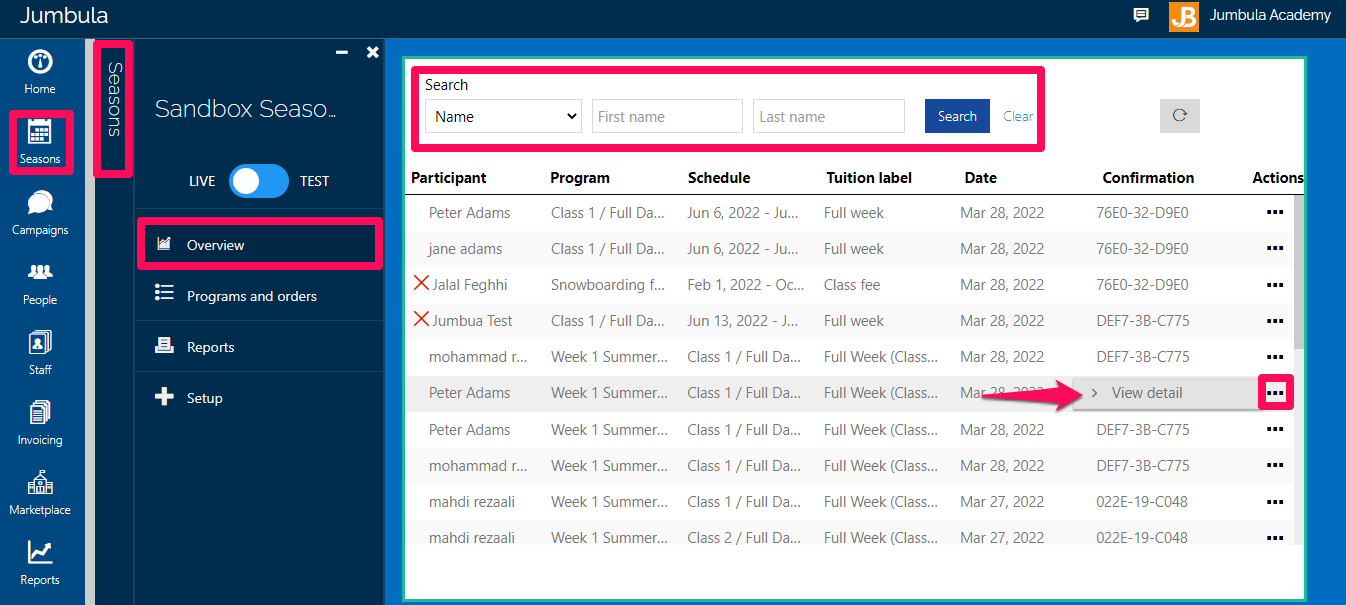The width and height of the screenshot is (1346, 605).
Task: Open the Marketplace section
Action: 40,492
